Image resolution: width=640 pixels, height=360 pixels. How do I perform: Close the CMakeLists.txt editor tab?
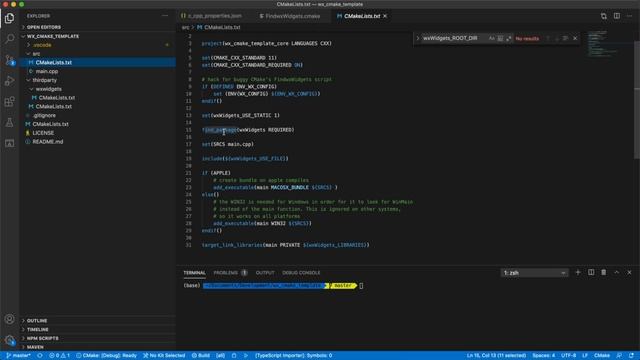[x=385, y=16]
